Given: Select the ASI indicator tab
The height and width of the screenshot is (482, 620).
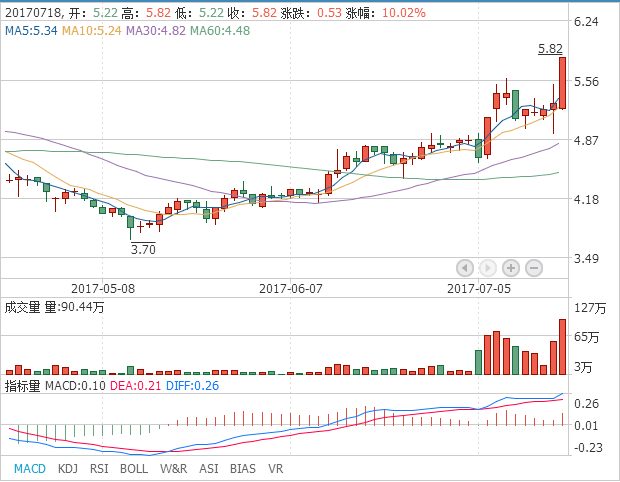Looking at the screenshot, I should click(208, 469).
